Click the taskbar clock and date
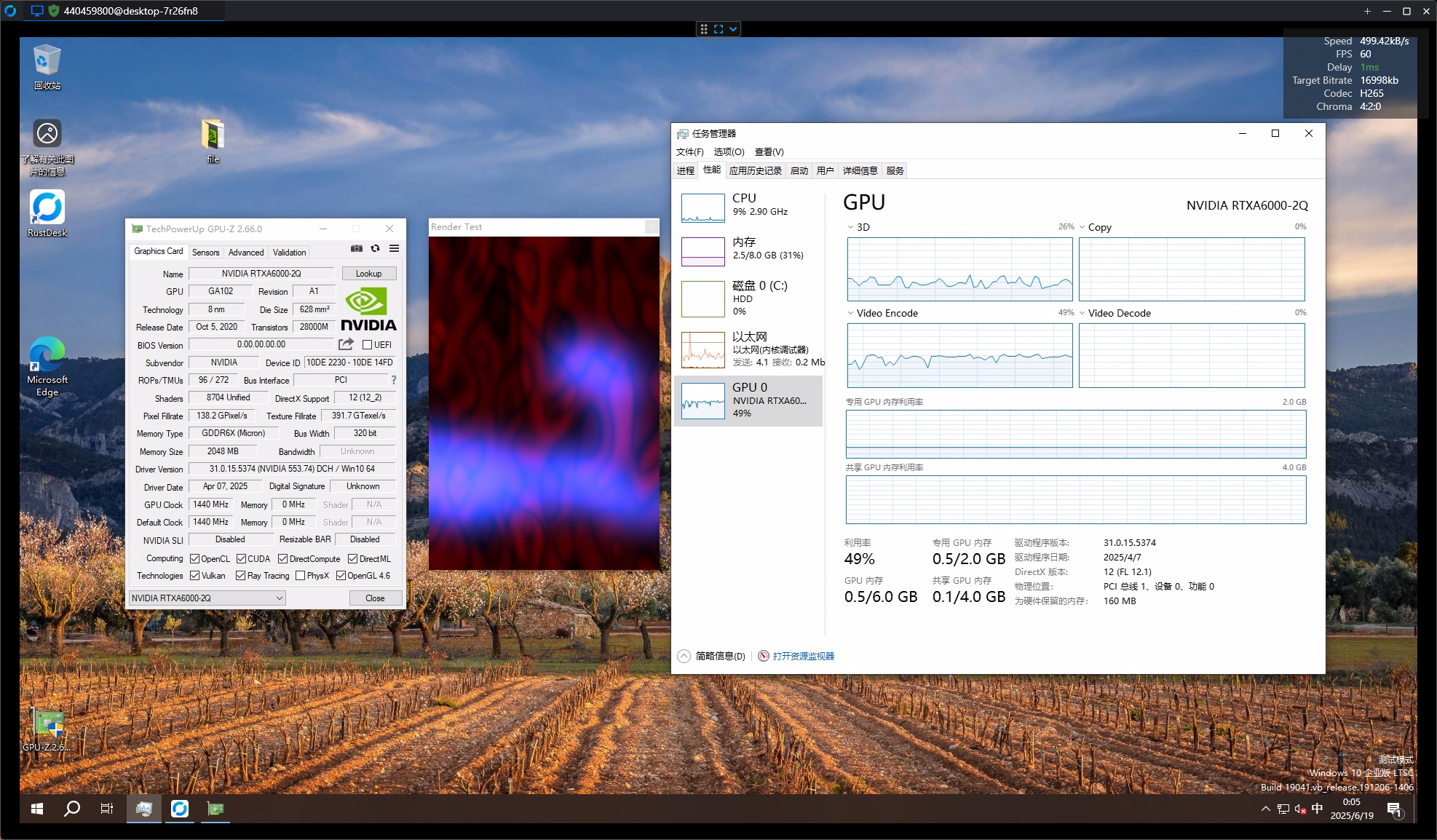 click(1352, 809)
